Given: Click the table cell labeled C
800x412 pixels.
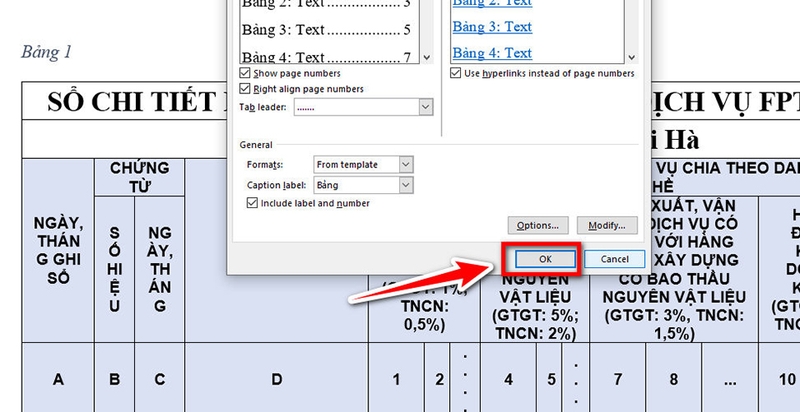Looking at the screenshot, I should (160, 379).
